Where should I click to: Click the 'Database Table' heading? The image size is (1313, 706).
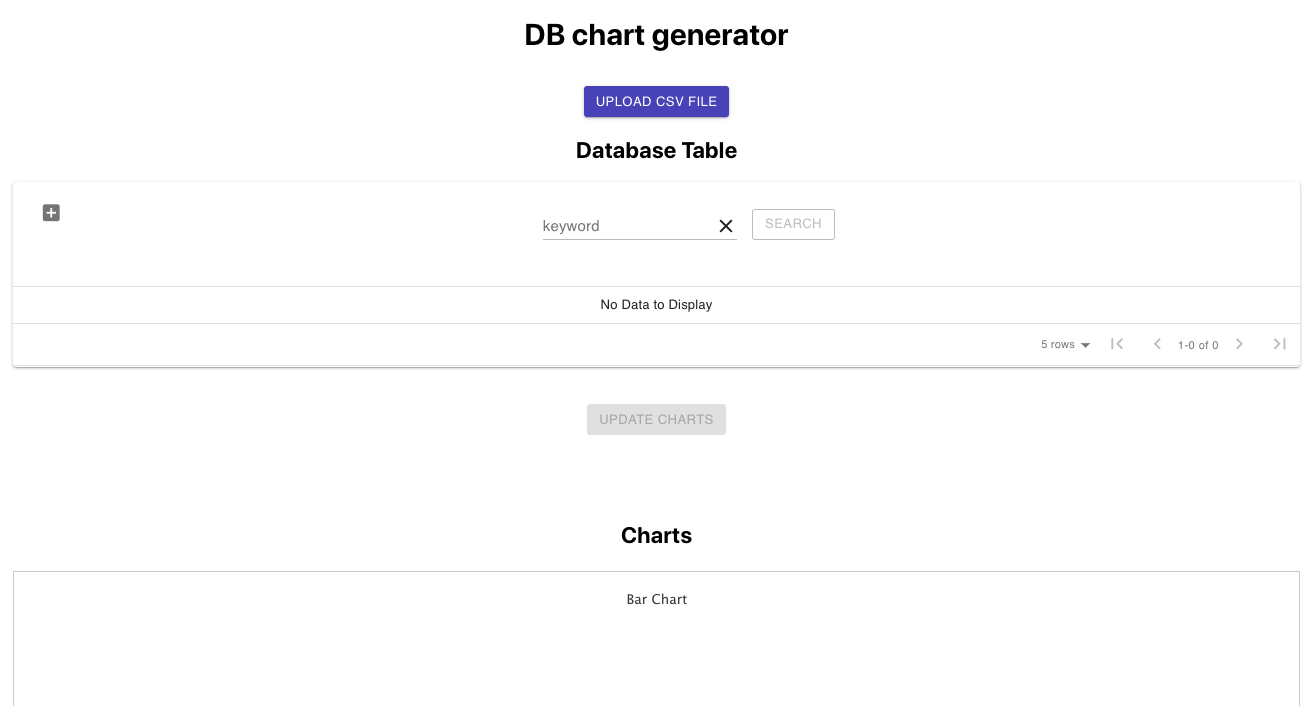[x=656, y=150]
